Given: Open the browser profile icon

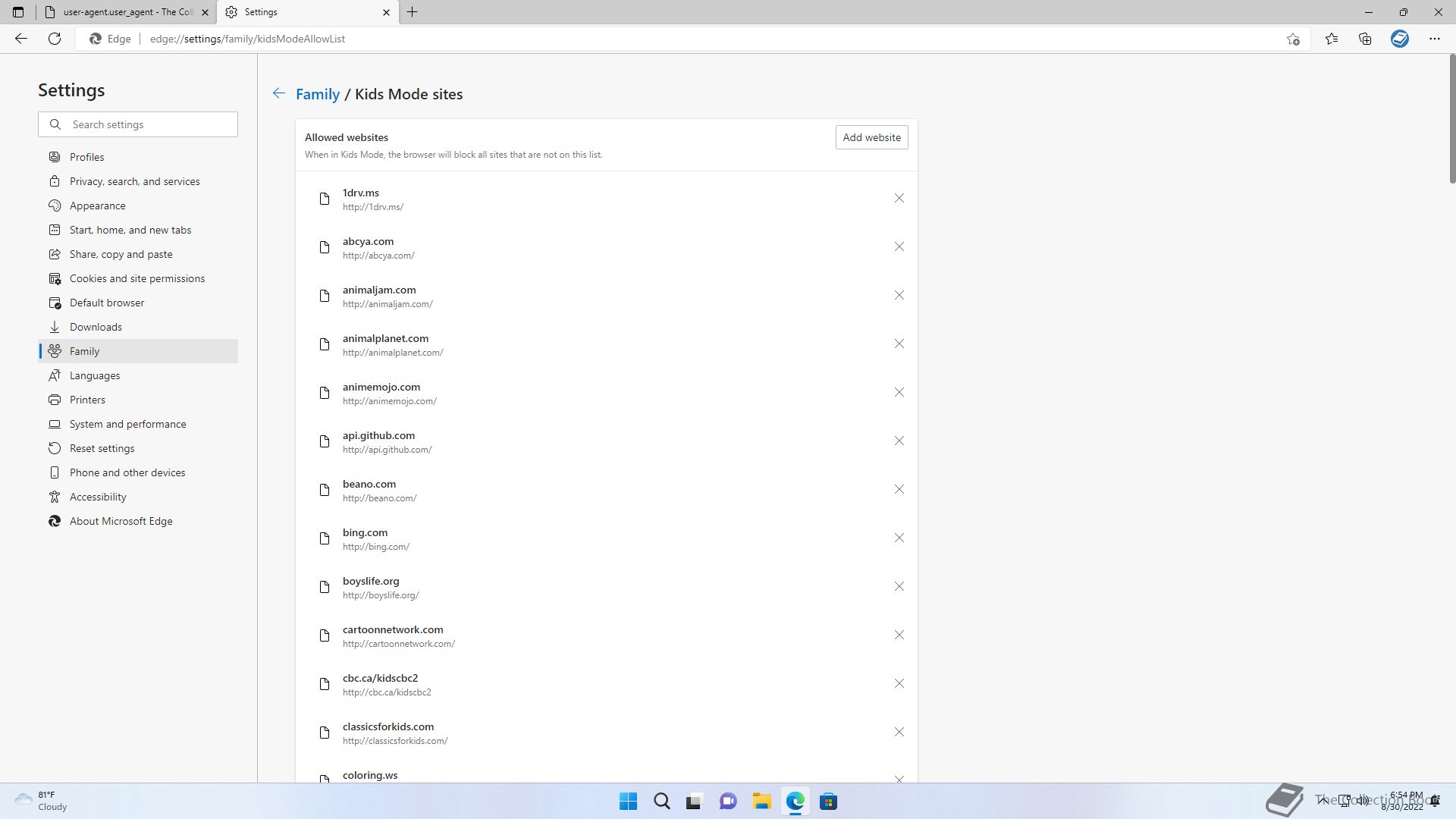Looking at the screenshot, I should pyautogui.click(x=1400, y=39).
